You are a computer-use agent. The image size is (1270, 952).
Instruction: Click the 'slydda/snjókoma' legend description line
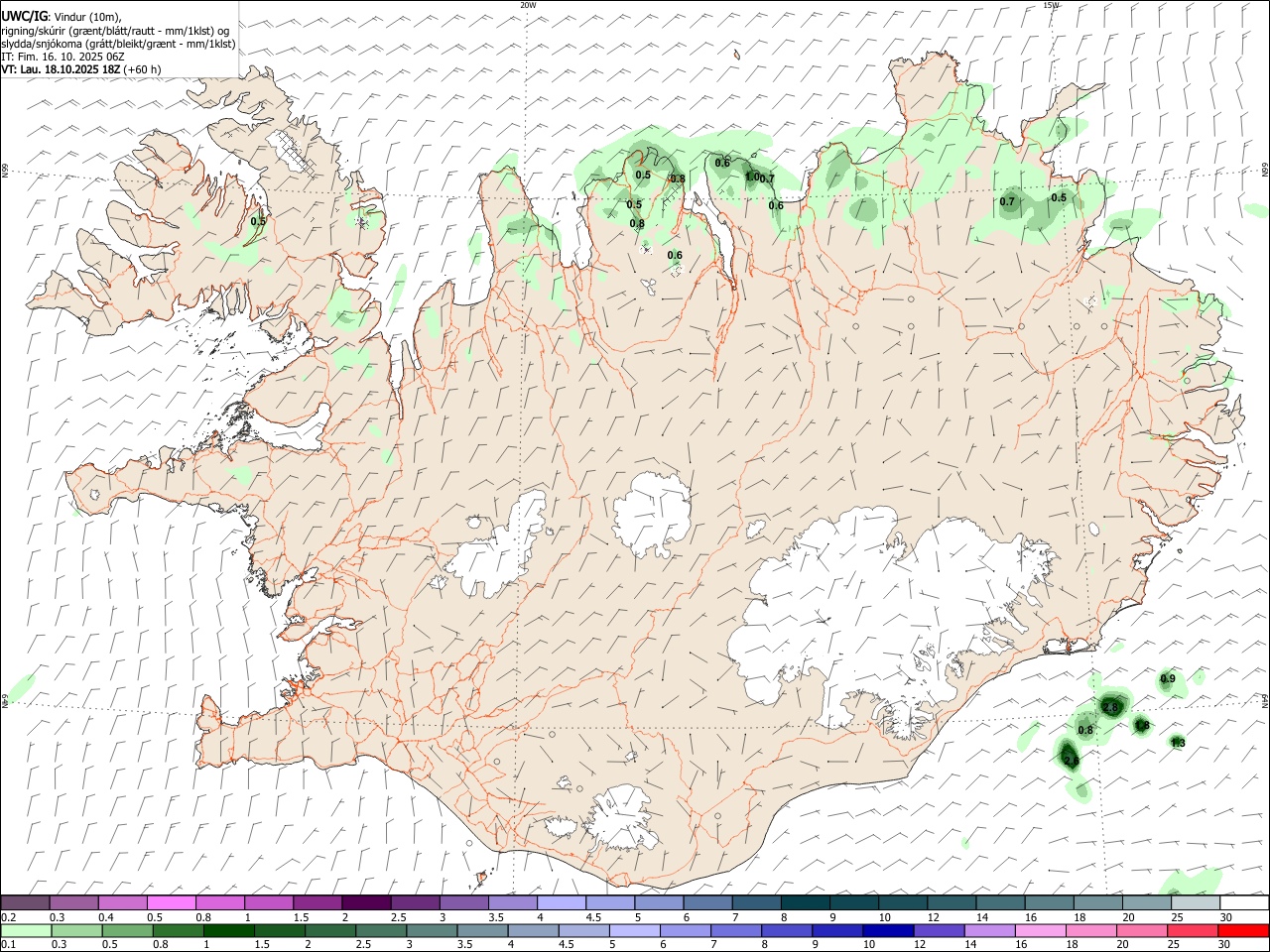tap(118, 44)
